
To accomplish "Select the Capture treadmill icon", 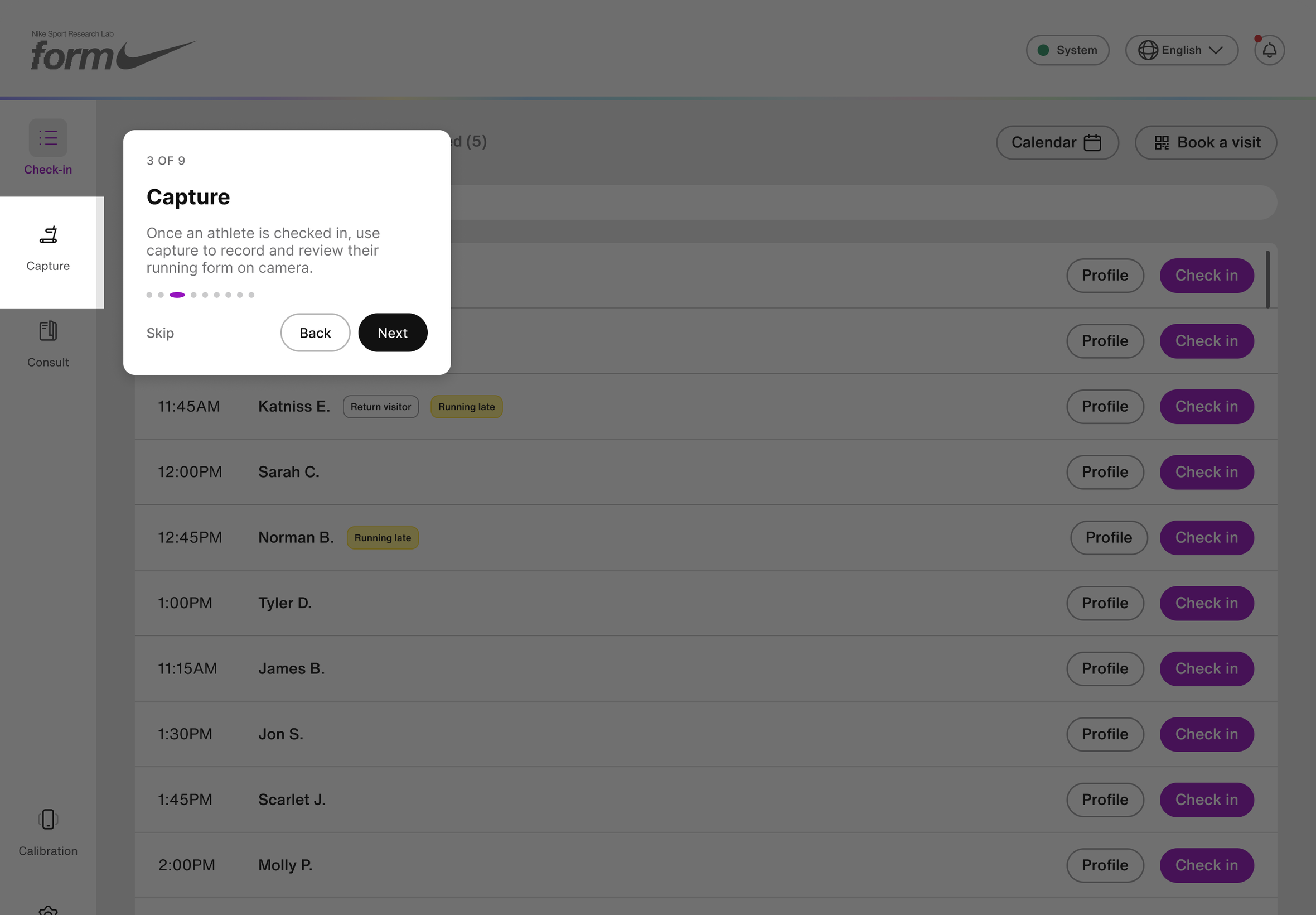I will coord(48,235).
